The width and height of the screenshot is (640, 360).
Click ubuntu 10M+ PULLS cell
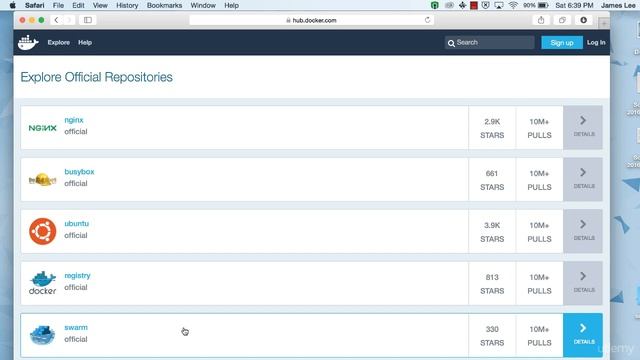539,231
